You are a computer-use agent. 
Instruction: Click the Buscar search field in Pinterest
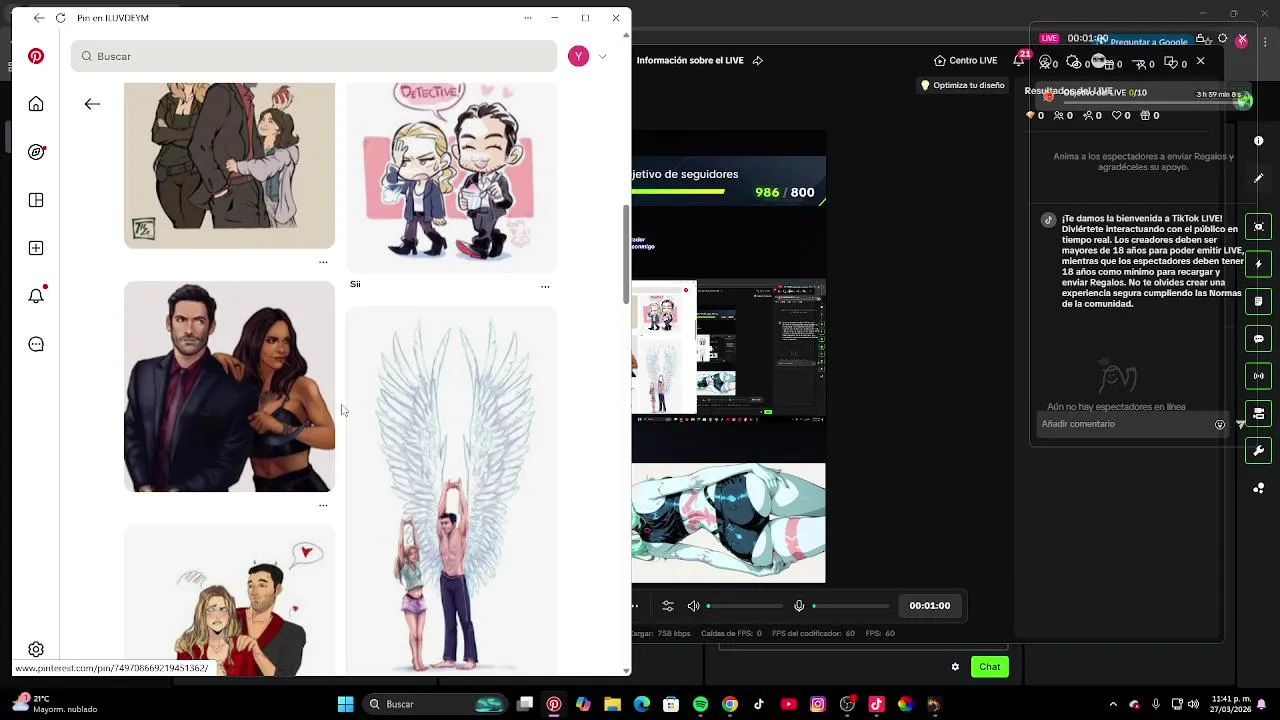314,56
